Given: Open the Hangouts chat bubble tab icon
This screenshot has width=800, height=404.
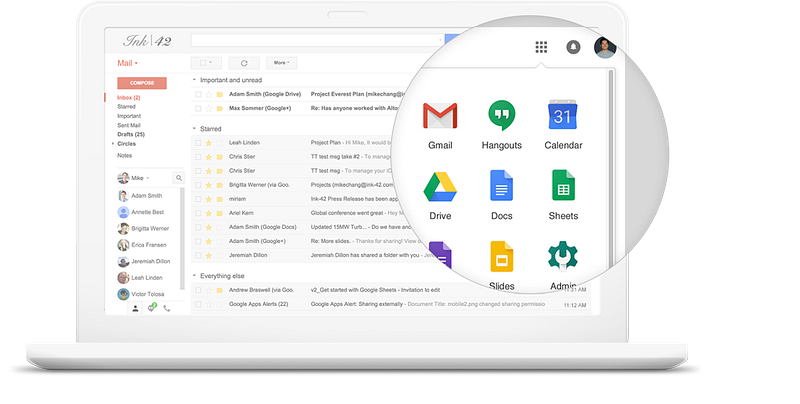Looking at the screenshot, I should point(152,308).
